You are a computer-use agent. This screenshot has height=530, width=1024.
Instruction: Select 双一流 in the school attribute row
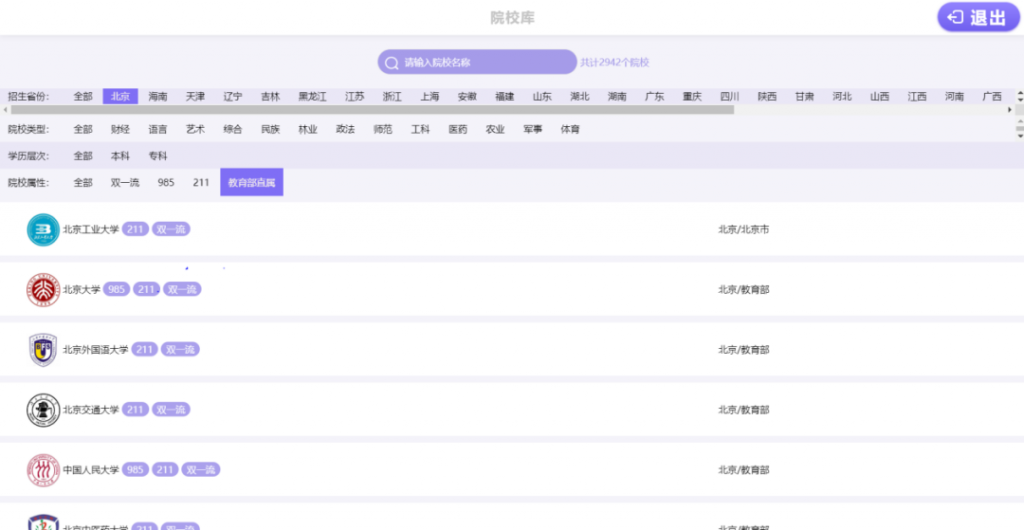tap(125, 183)
